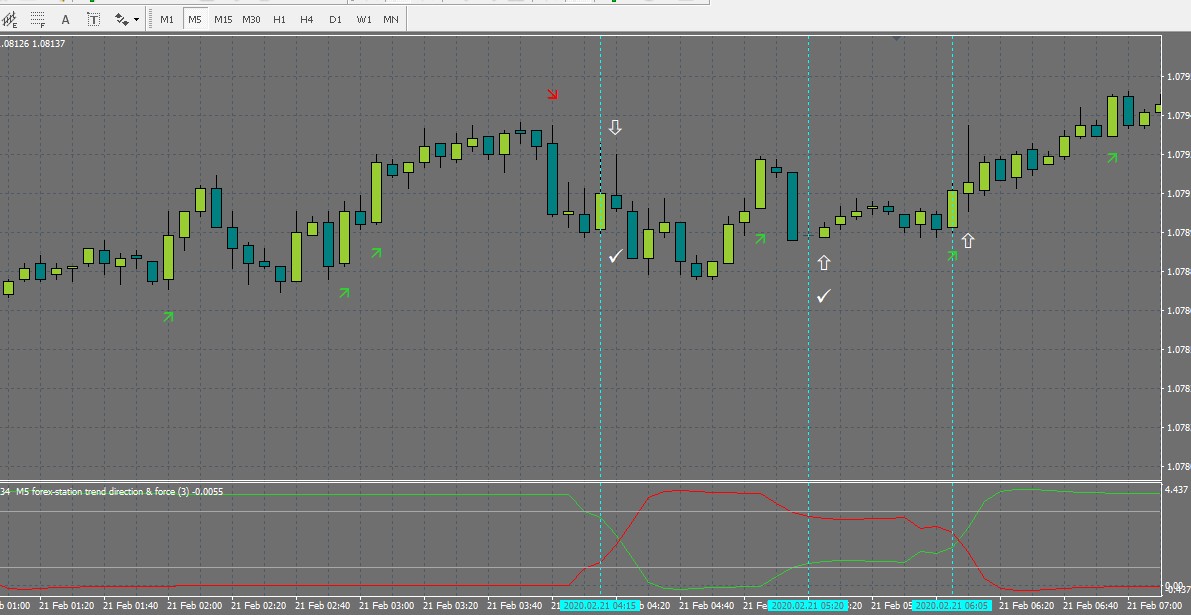Click the 21 Feb 03:00 time axis label

[386, 606]
